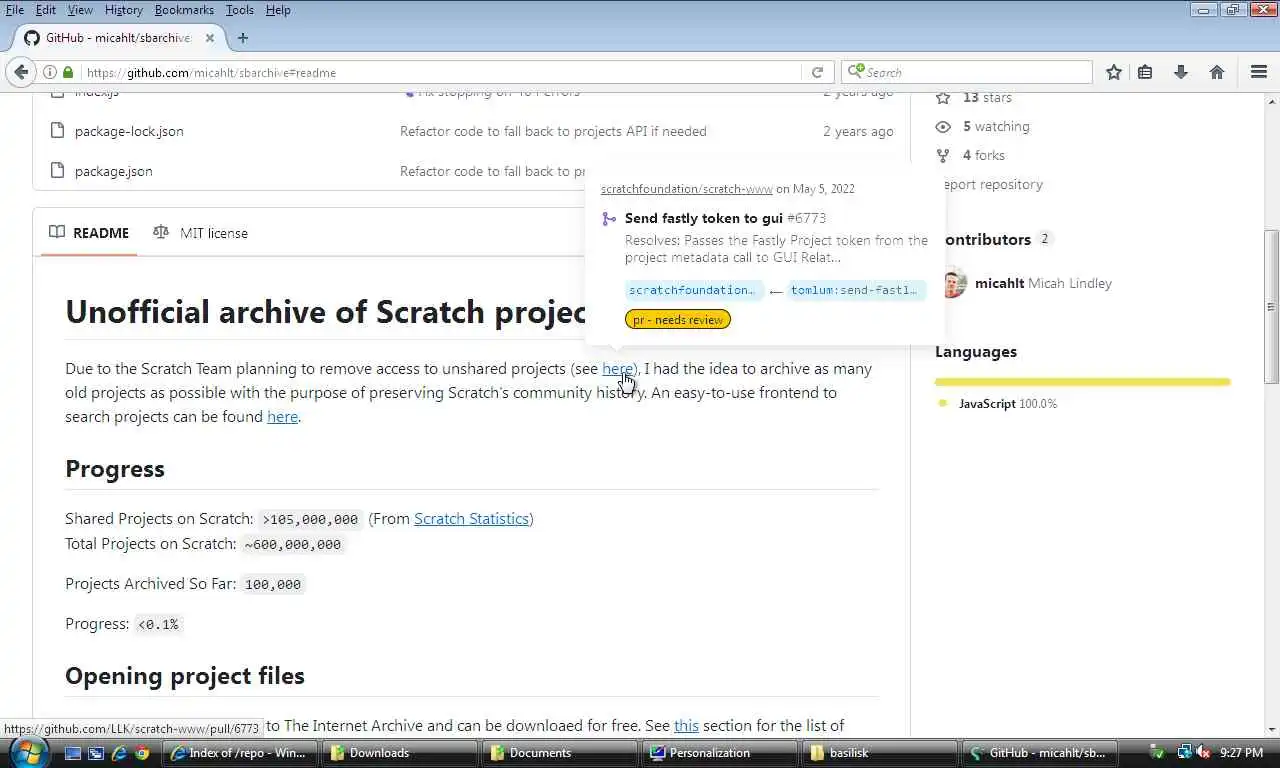The height and width of the screenshot is (768, 1280).
Task: Click the volume muted tray icon
Action: [x=1203, y=752]
